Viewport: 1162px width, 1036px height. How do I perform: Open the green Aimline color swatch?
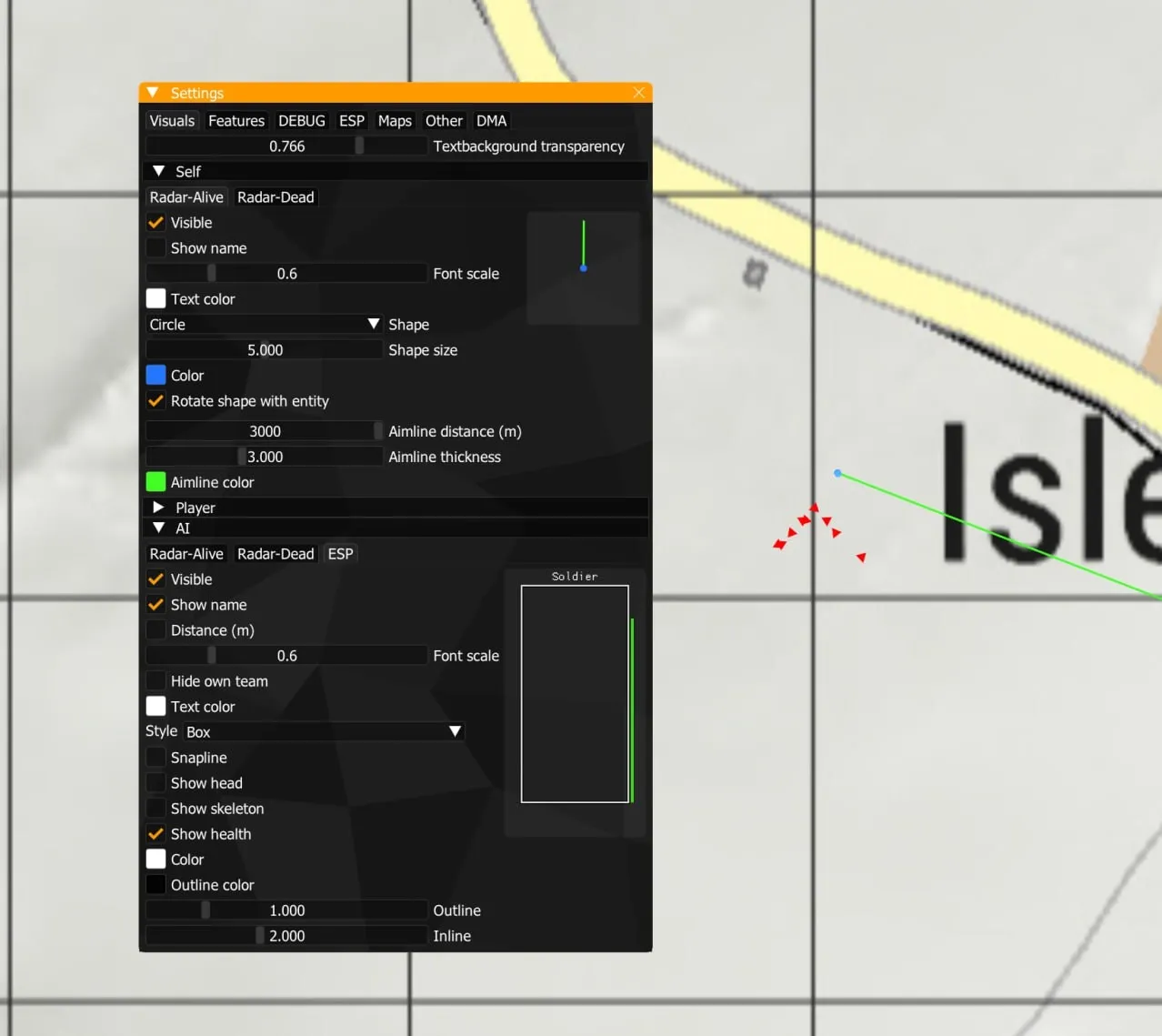(x=156, y=482)
